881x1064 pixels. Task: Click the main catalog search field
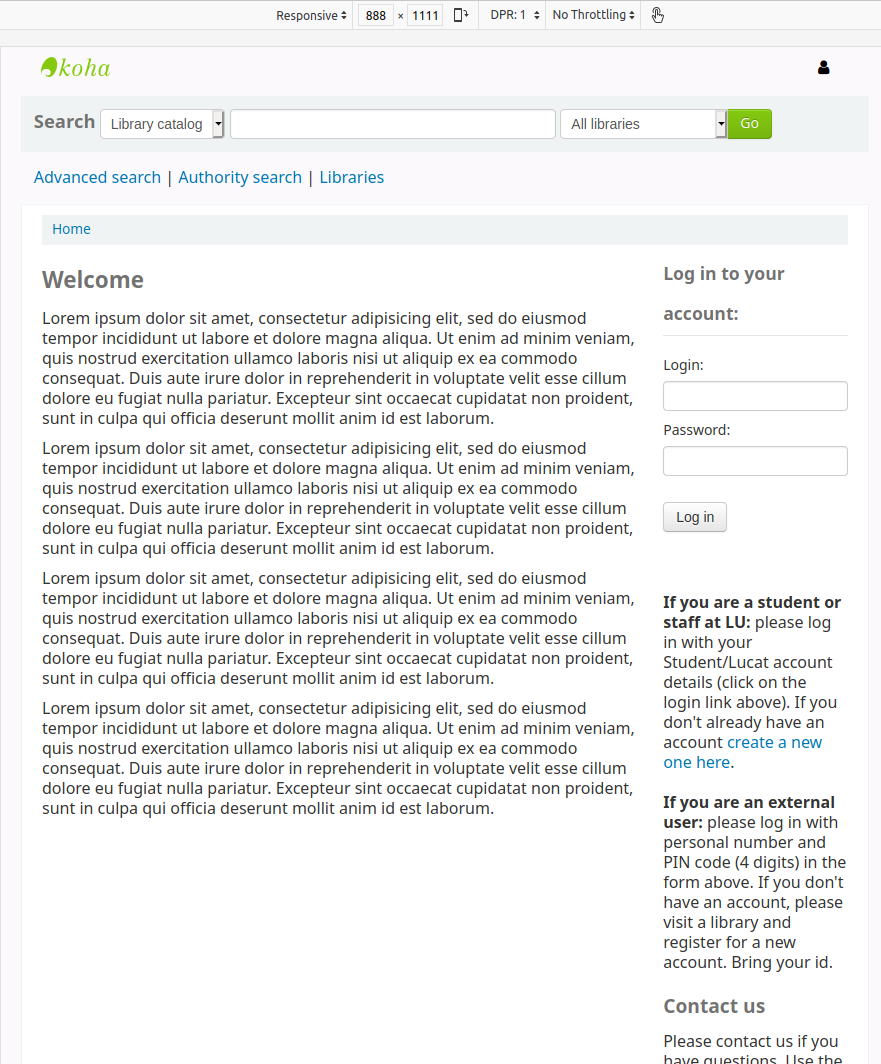(x=392, y=124)
